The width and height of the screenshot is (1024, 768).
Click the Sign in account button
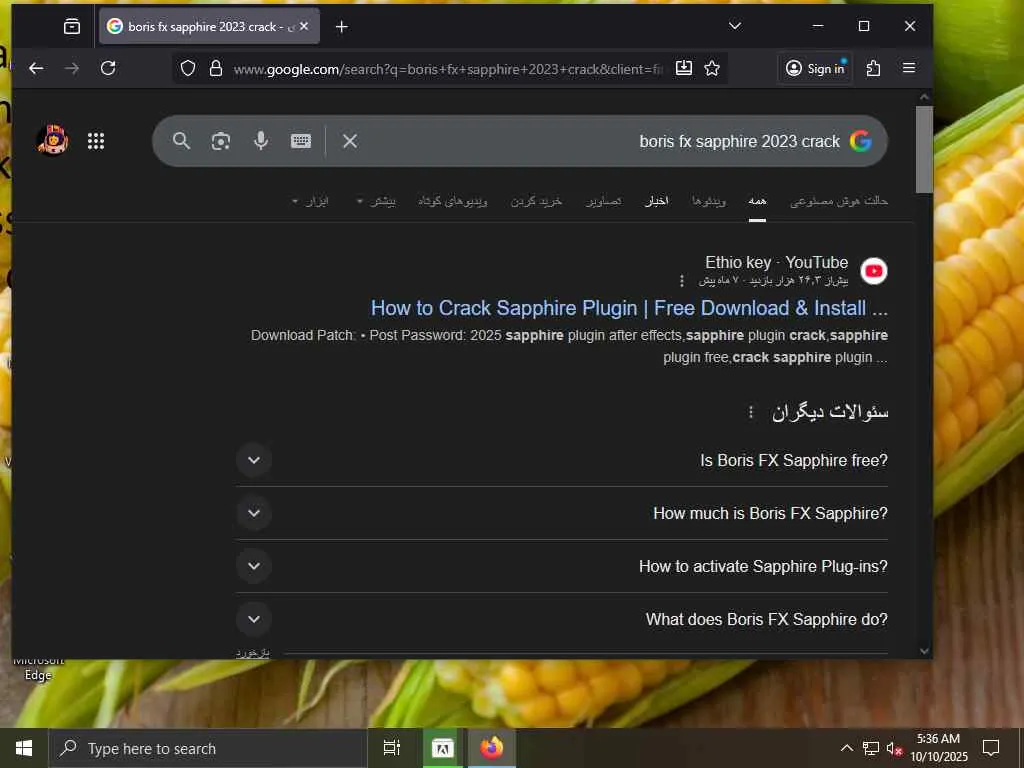pos(814,68)
